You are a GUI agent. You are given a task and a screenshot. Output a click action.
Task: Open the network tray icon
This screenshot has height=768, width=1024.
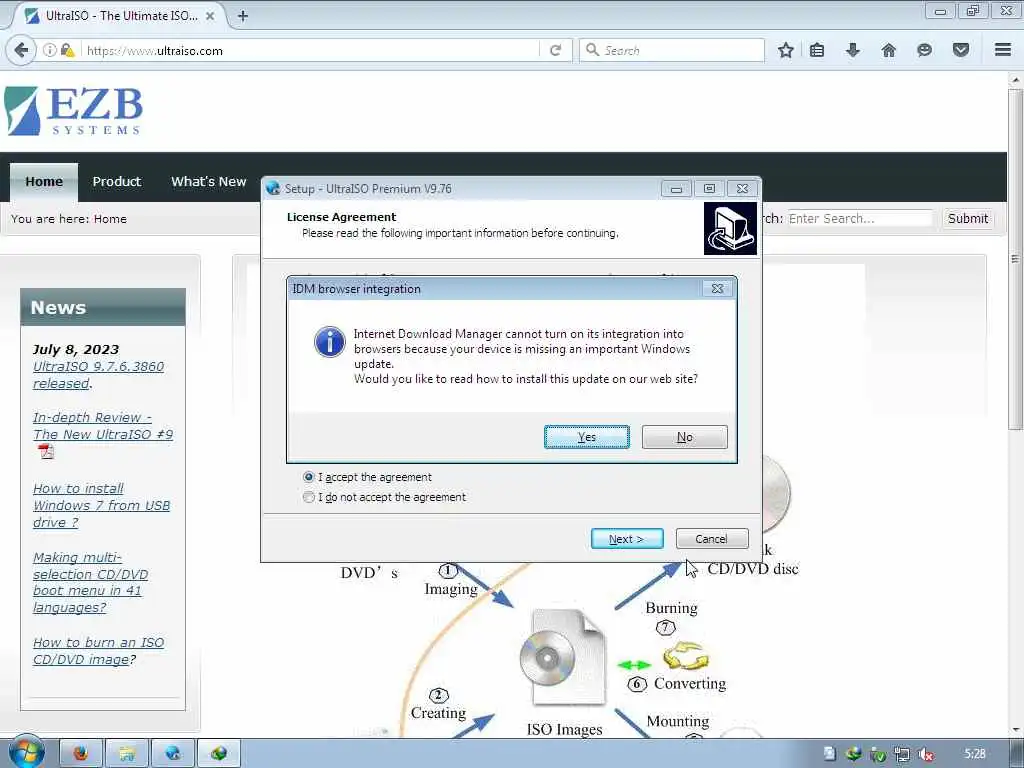tap(902, 754)
